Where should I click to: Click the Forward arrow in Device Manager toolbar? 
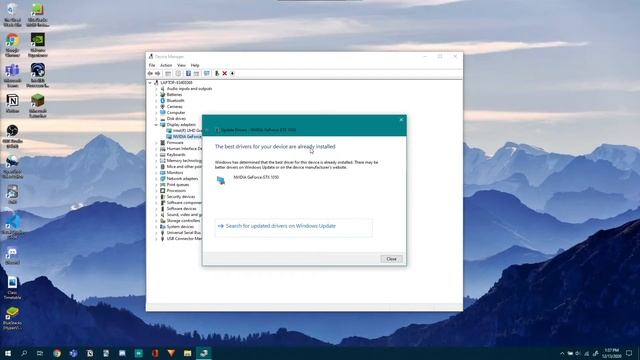(x=158, y=73)
